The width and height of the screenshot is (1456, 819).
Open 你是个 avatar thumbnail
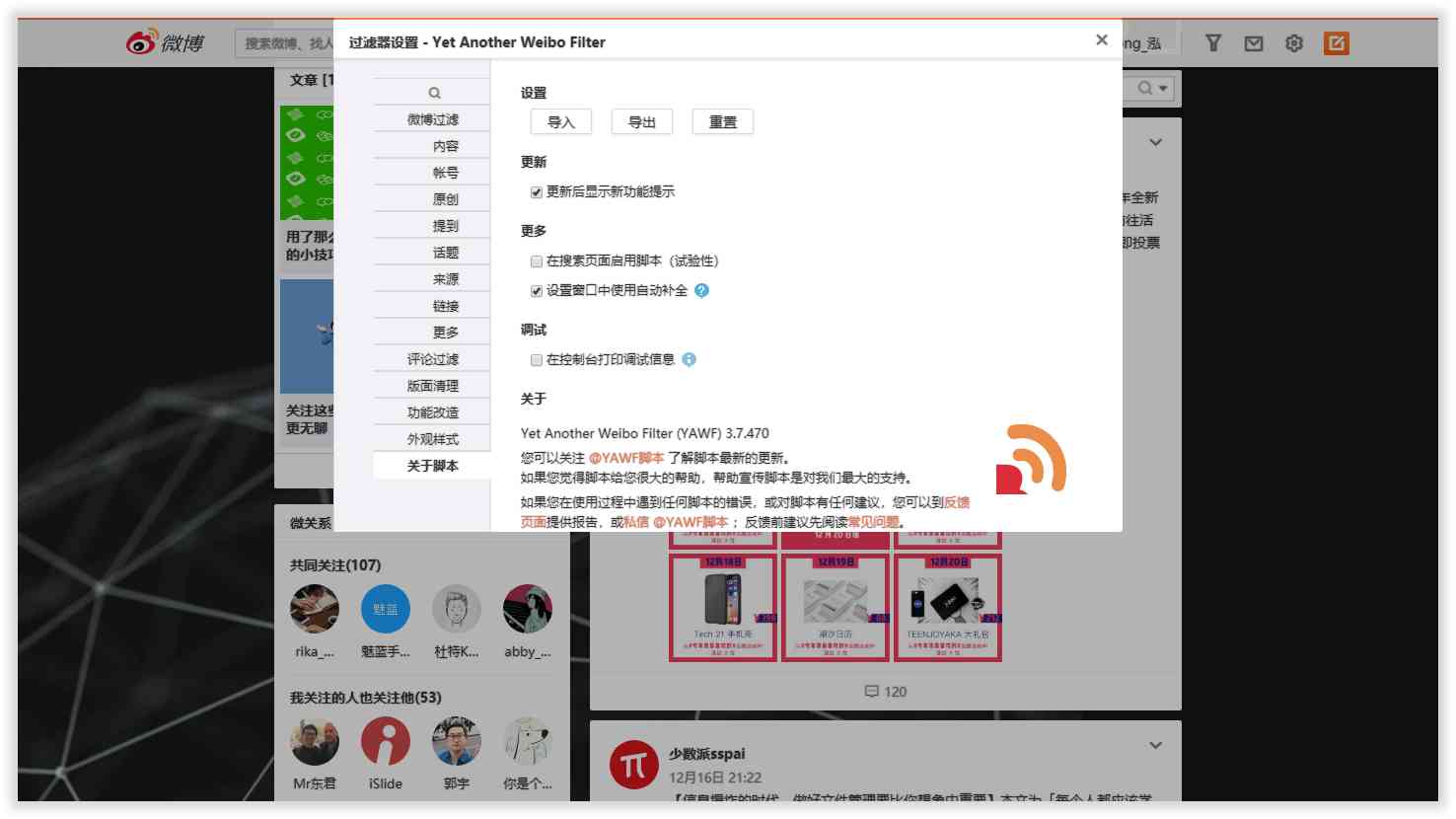(x=528, y=741)
